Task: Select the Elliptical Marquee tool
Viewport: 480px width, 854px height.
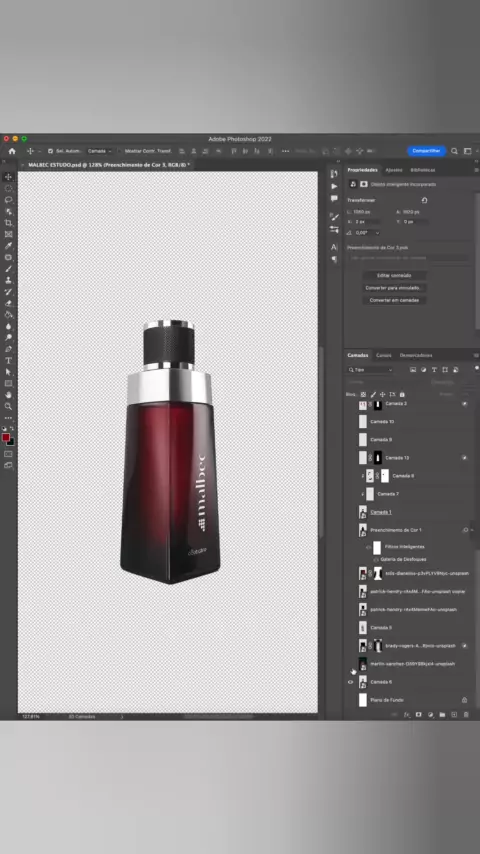Action: (8, 188)
